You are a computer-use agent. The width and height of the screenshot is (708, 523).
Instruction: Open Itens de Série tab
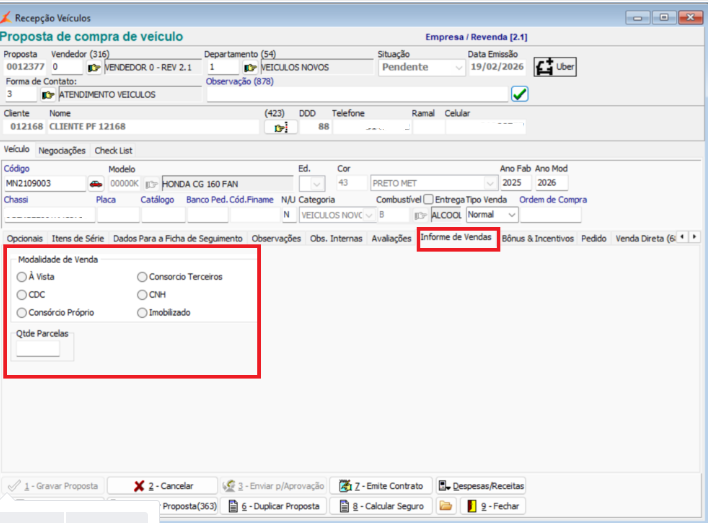[78, 238]
